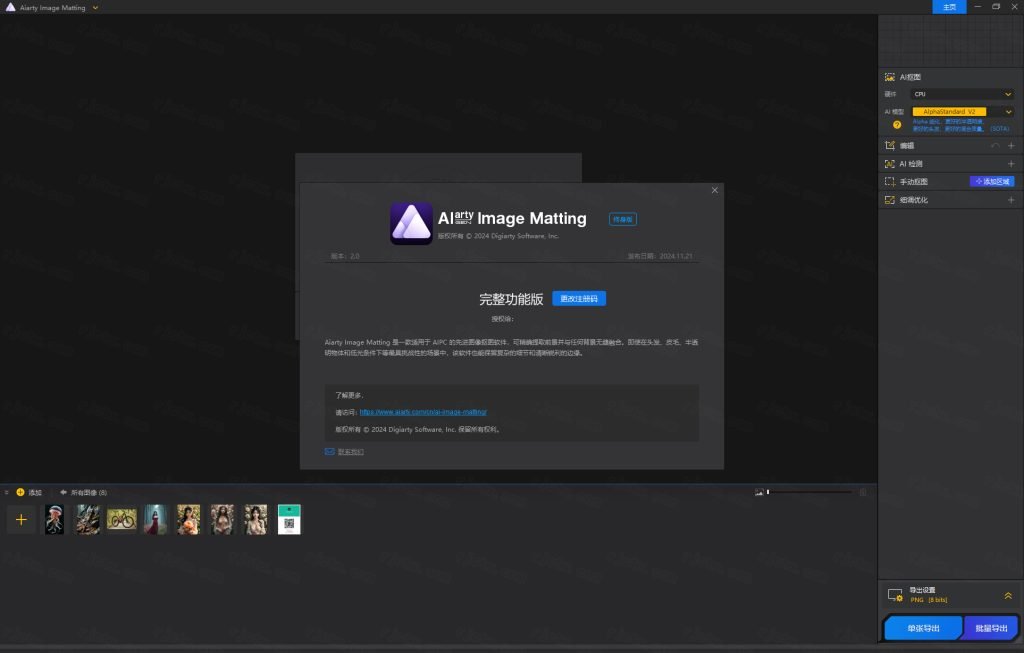Click the blue badge beside Image Matting title
The image size is (1024, 653).
click(623, 219)
